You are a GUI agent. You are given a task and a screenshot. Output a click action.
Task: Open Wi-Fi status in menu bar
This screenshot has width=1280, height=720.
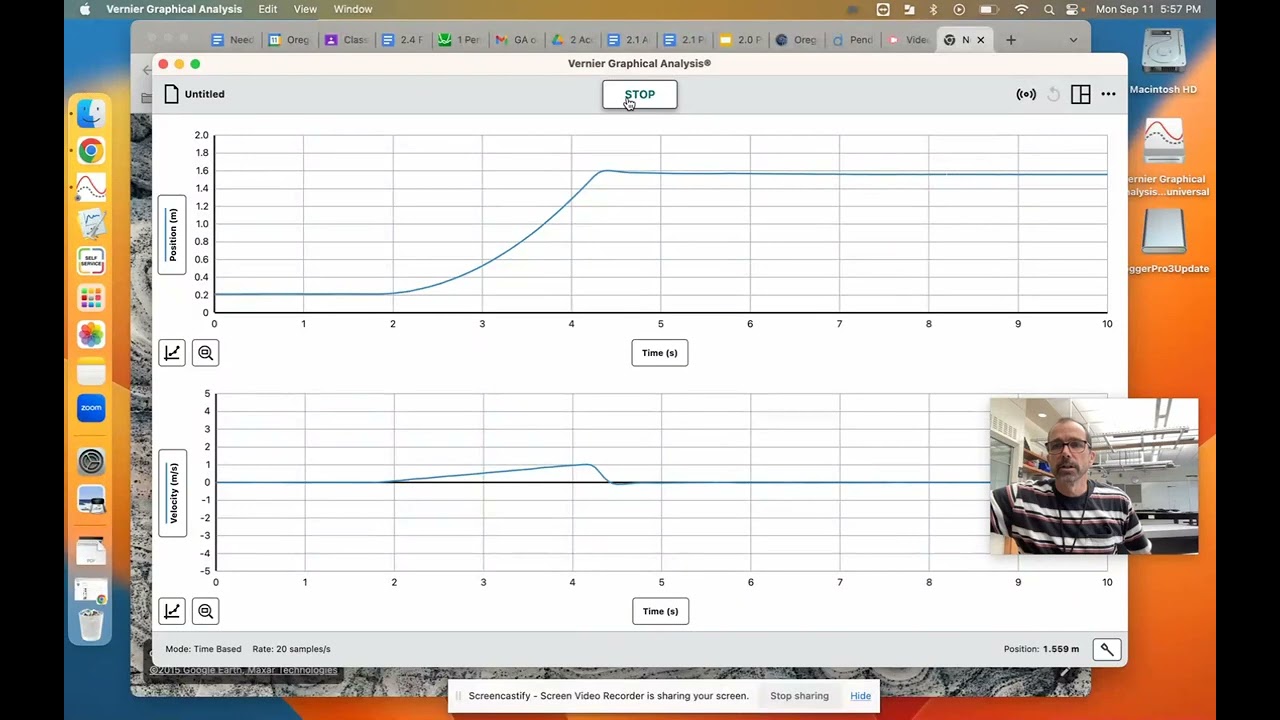(1021, 9)
